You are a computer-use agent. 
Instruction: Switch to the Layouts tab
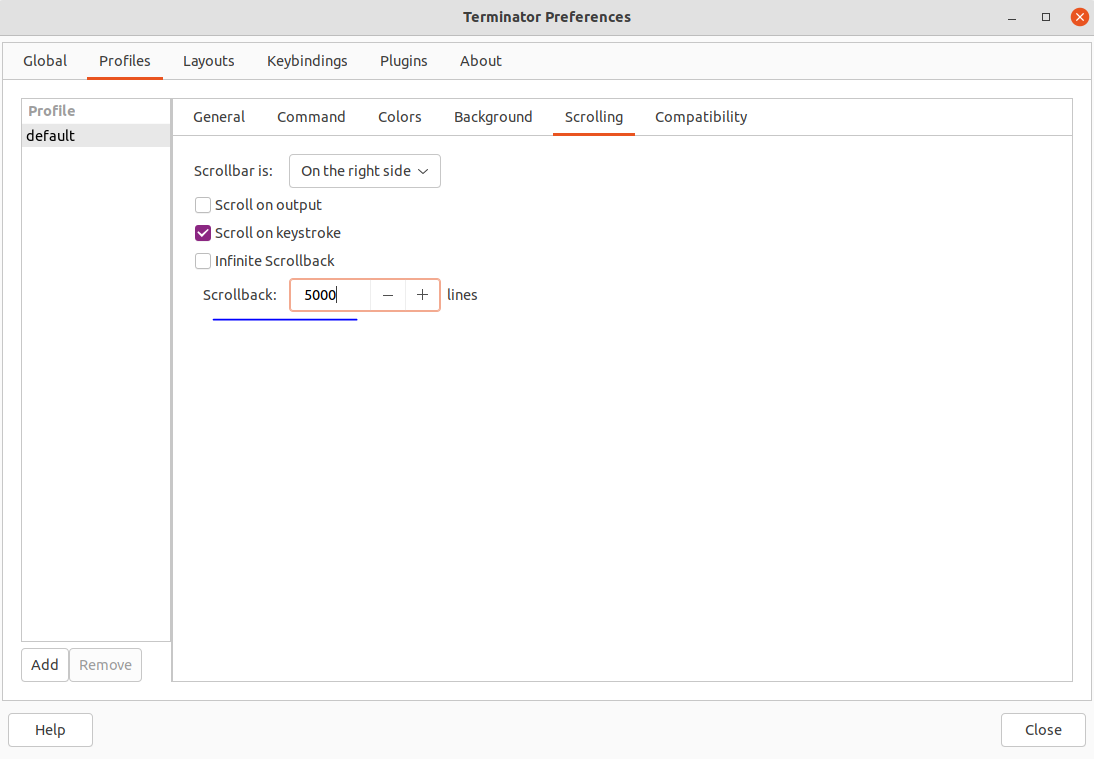click(209, 61)
